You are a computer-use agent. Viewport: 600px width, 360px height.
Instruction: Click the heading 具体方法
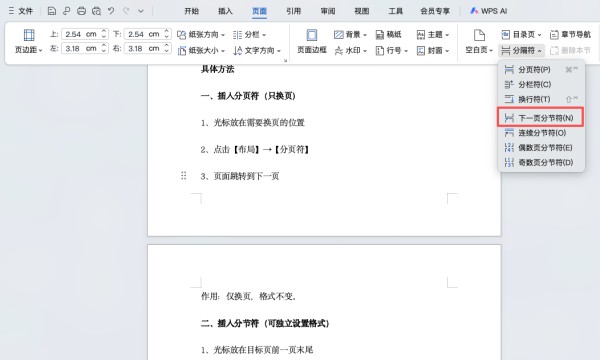coord(217,69)
